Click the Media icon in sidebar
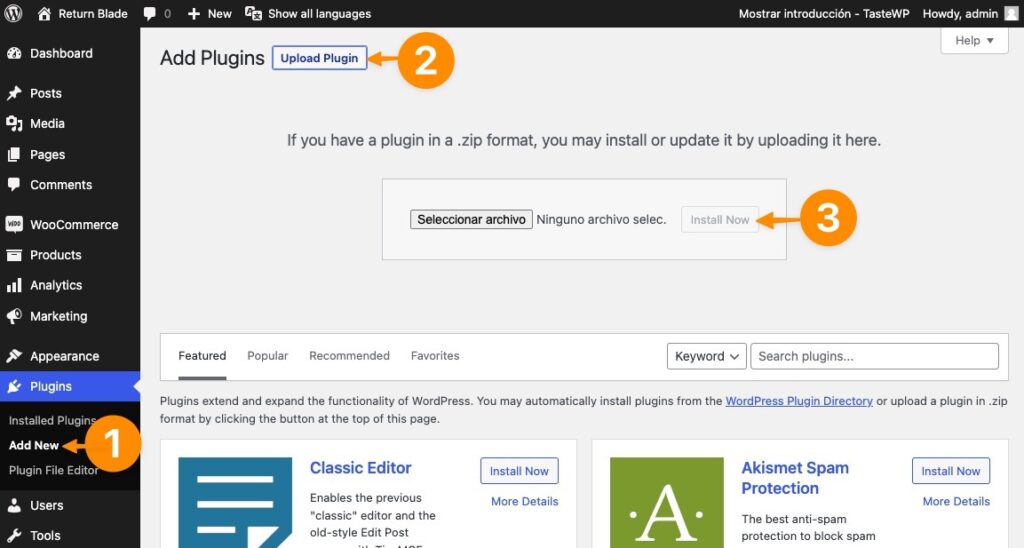Image resolution: width=1024 pixels, height=548 pixels. click(14, 123)
